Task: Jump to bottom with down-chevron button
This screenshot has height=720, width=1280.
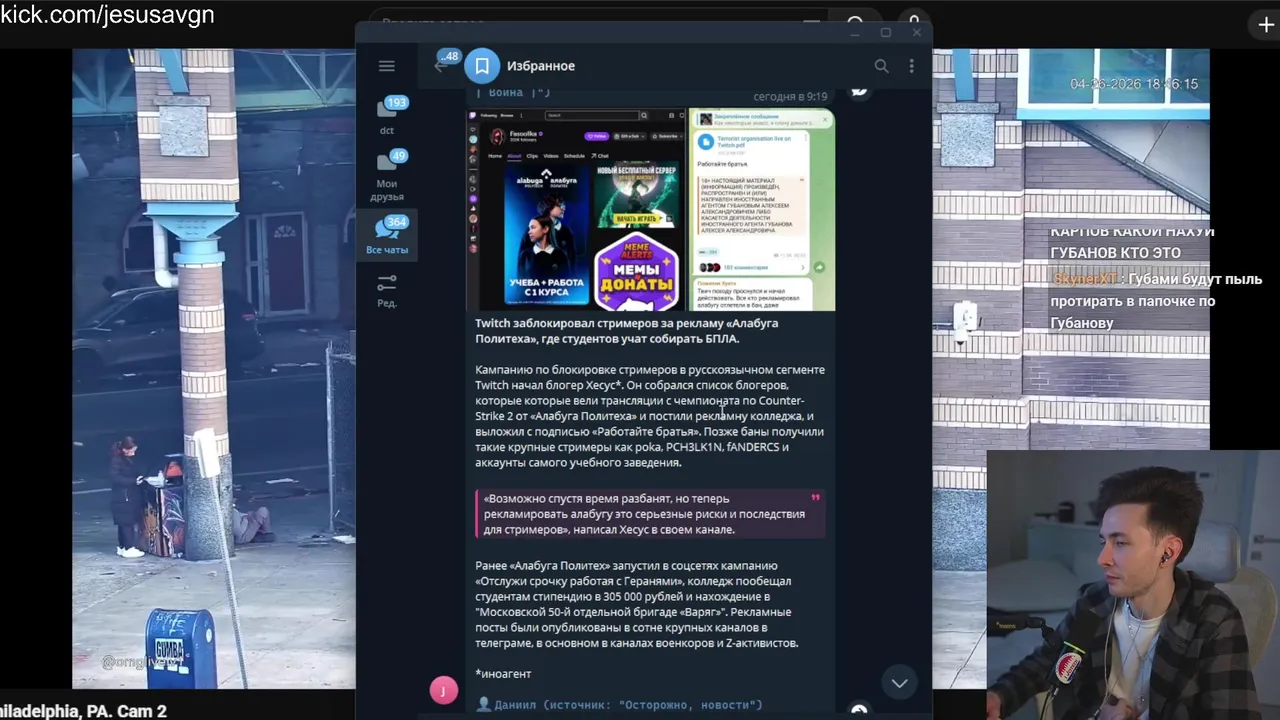Action: [899, 683]
